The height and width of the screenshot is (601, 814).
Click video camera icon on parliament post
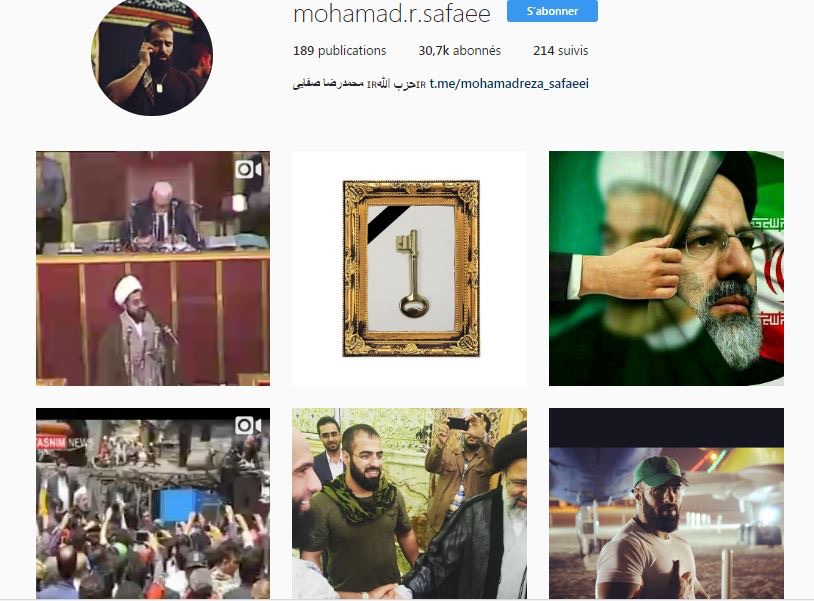click(x=248, y=169)
